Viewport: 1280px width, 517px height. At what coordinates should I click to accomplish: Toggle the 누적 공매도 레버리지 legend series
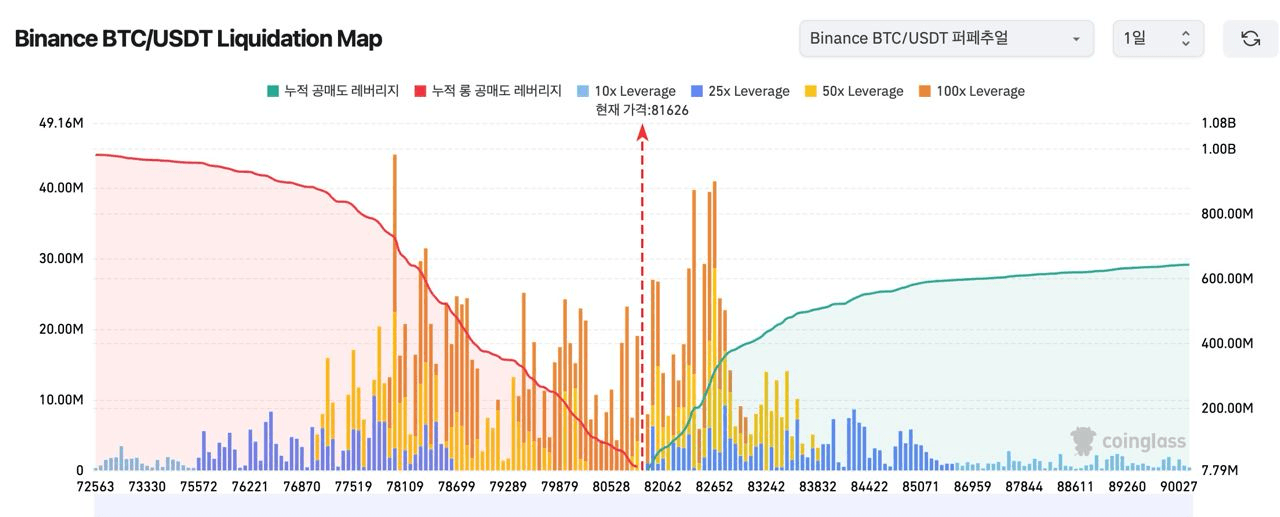tap(333, 91)
